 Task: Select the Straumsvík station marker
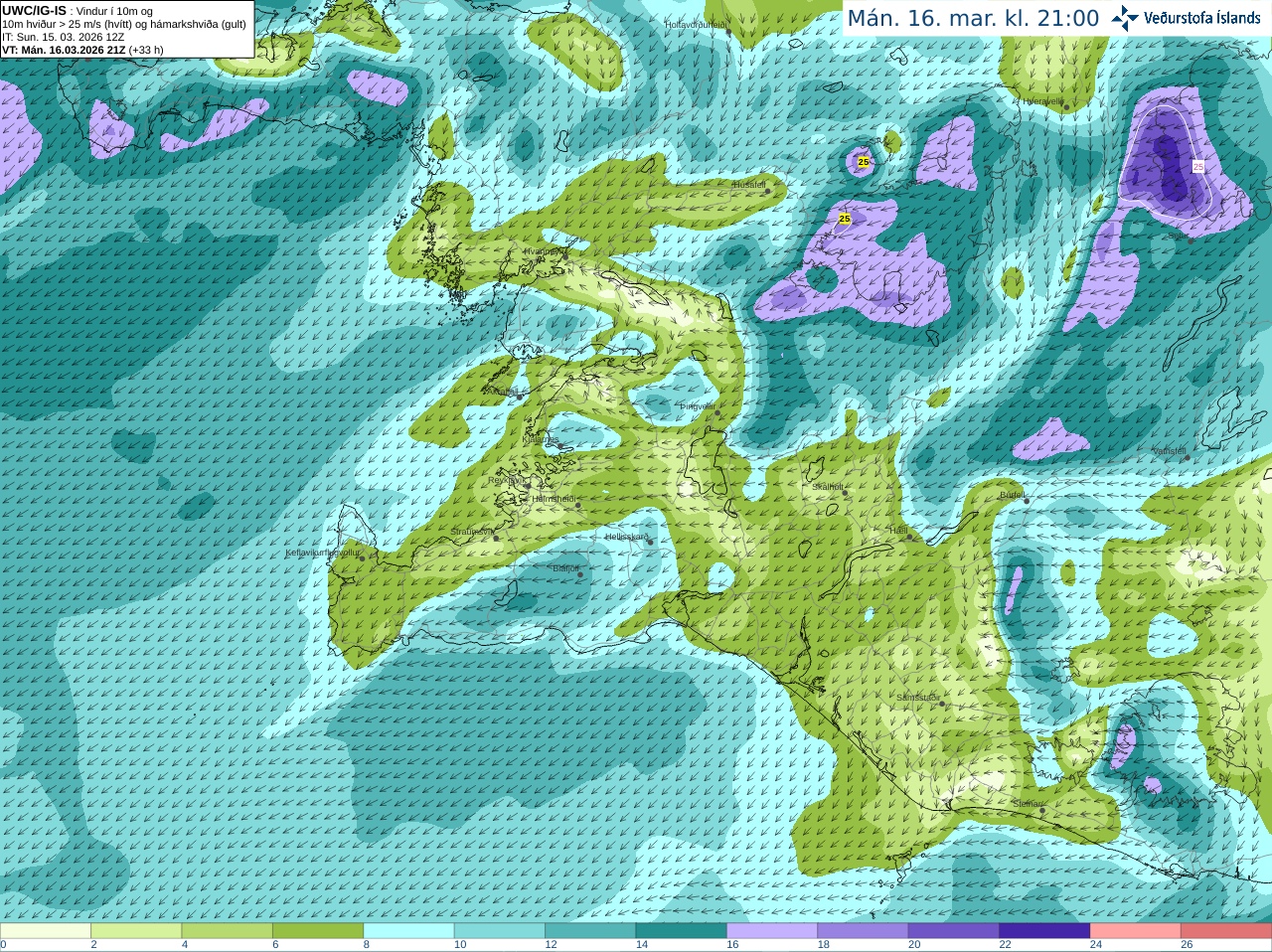[495, 538]
